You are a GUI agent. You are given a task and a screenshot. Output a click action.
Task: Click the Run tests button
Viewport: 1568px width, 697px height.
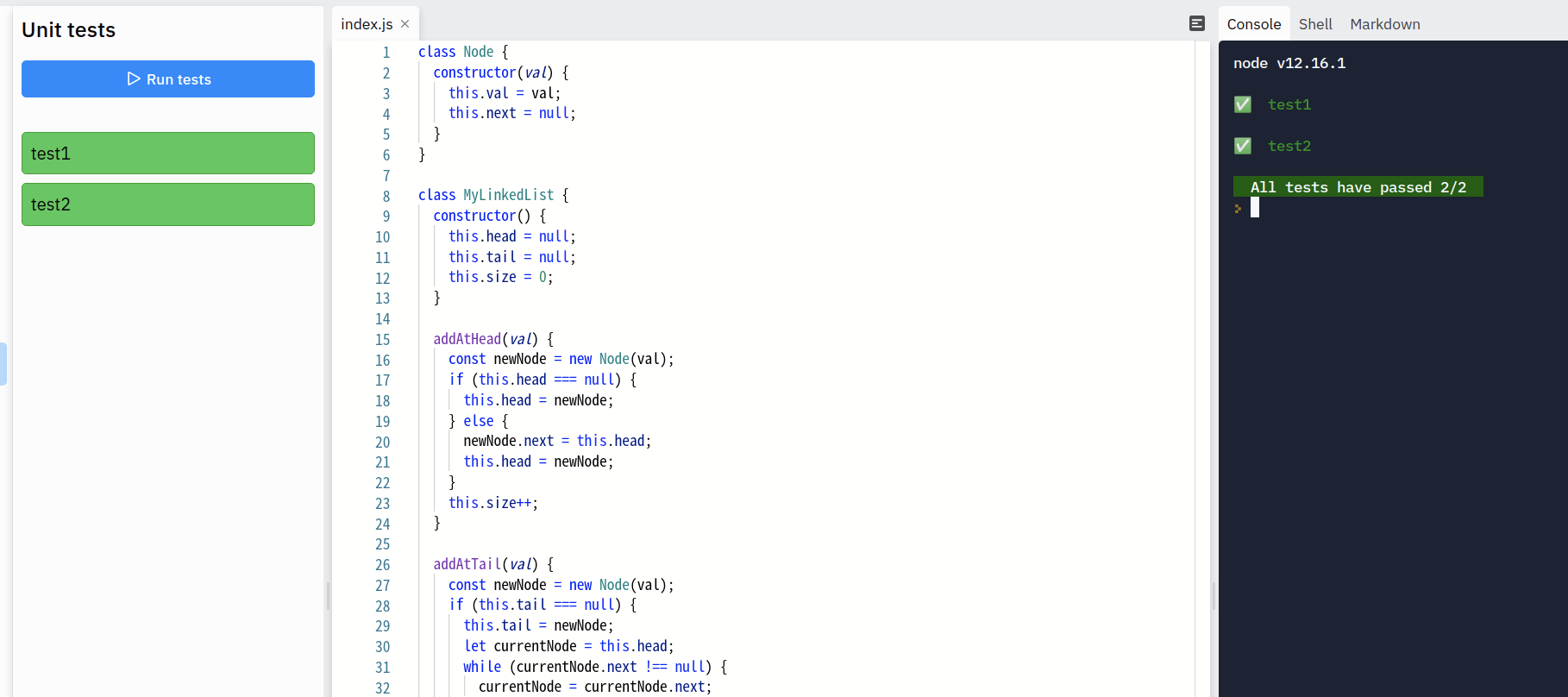click(168, 79)
